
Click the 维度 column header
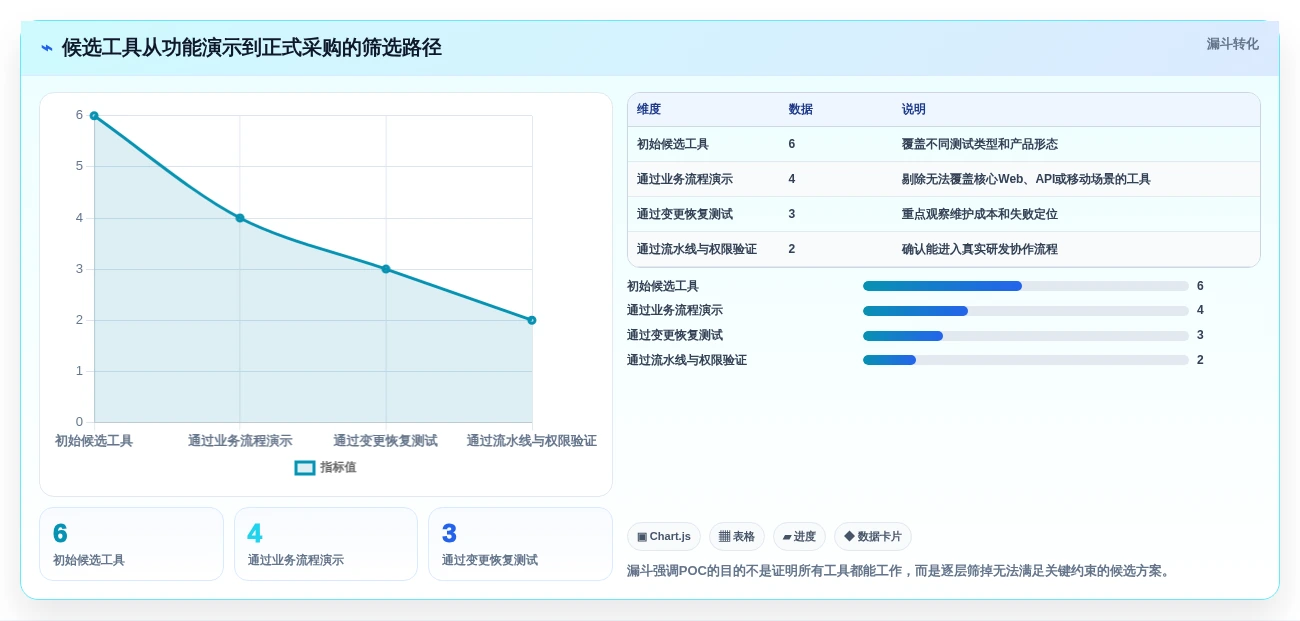click(x=649, y=110)
